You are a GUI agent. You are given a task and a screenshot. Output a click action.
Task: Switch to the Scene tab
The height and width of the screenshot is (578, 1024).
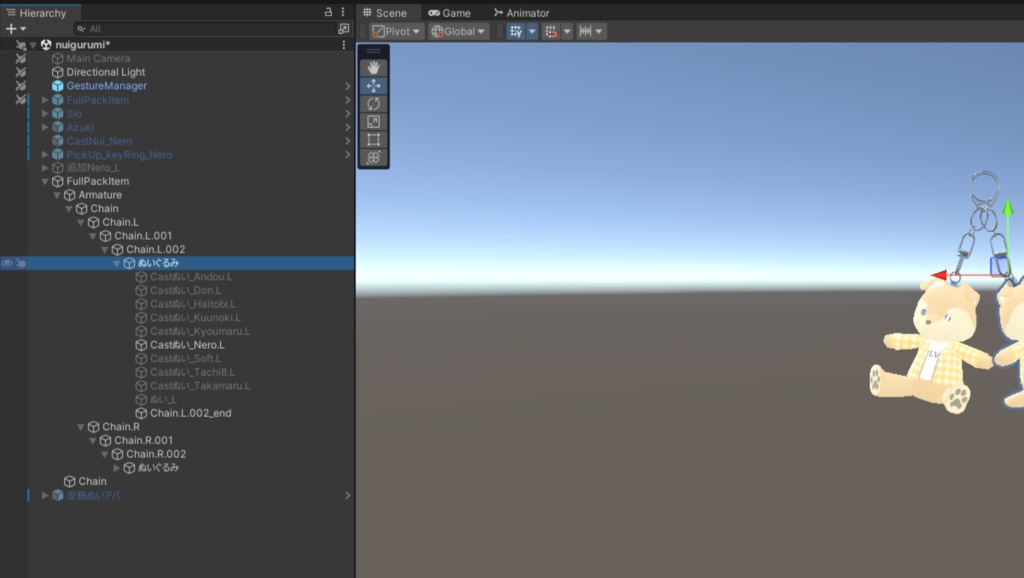pos(385,12)
